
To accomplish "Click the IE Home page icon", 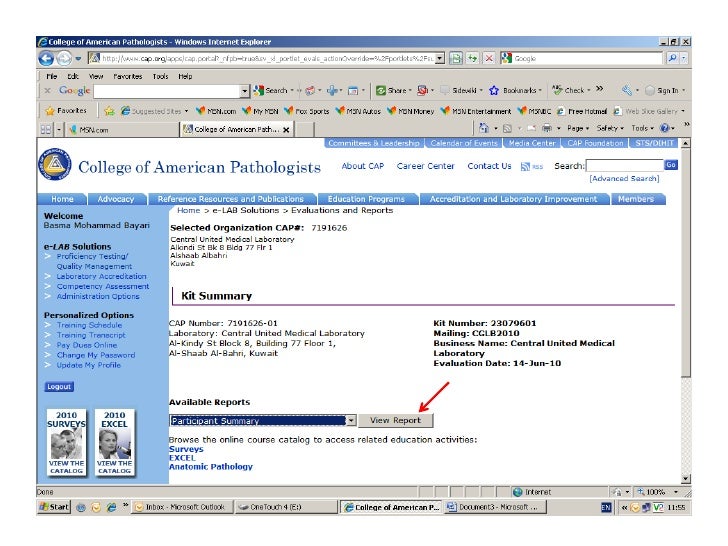I will (x=484, y=128).
